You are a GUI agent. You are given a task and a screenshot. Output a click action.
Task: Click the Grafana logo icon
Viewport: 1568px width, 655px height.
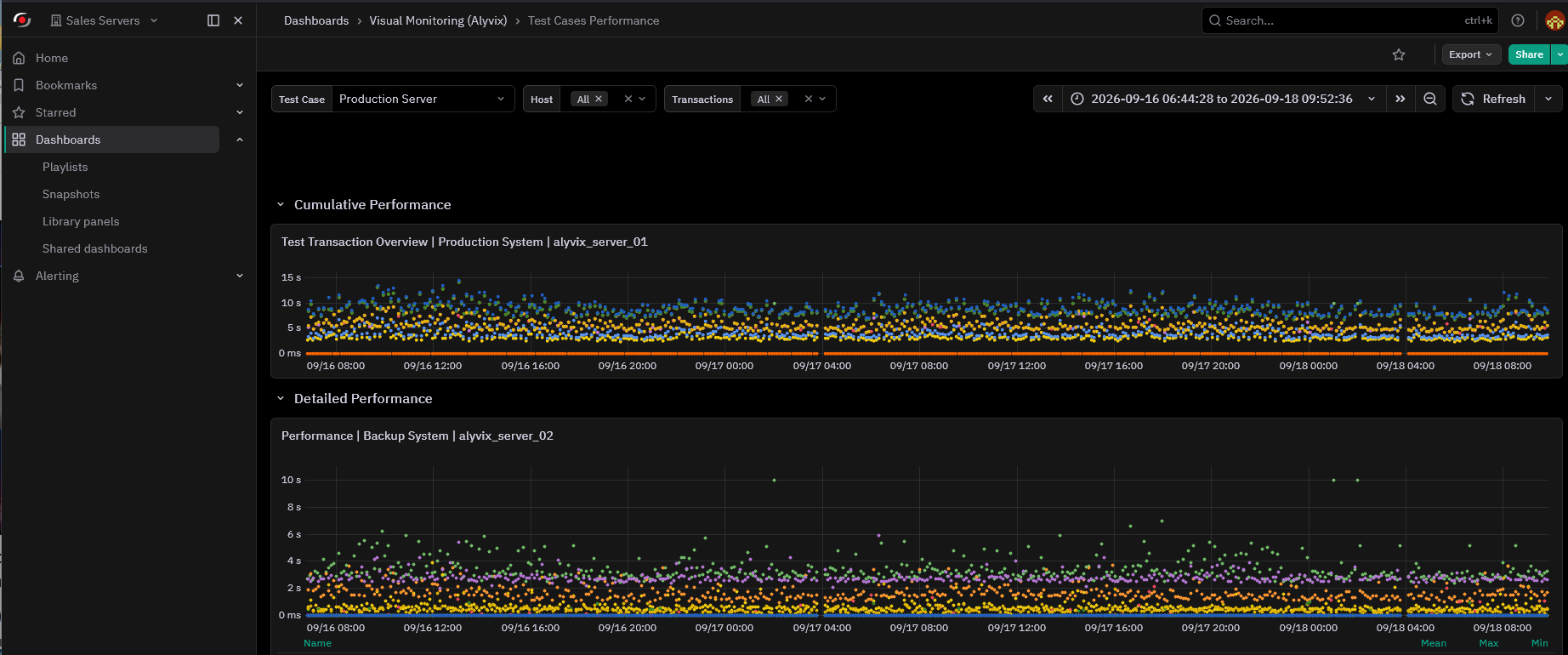click(x=22, y=20)
